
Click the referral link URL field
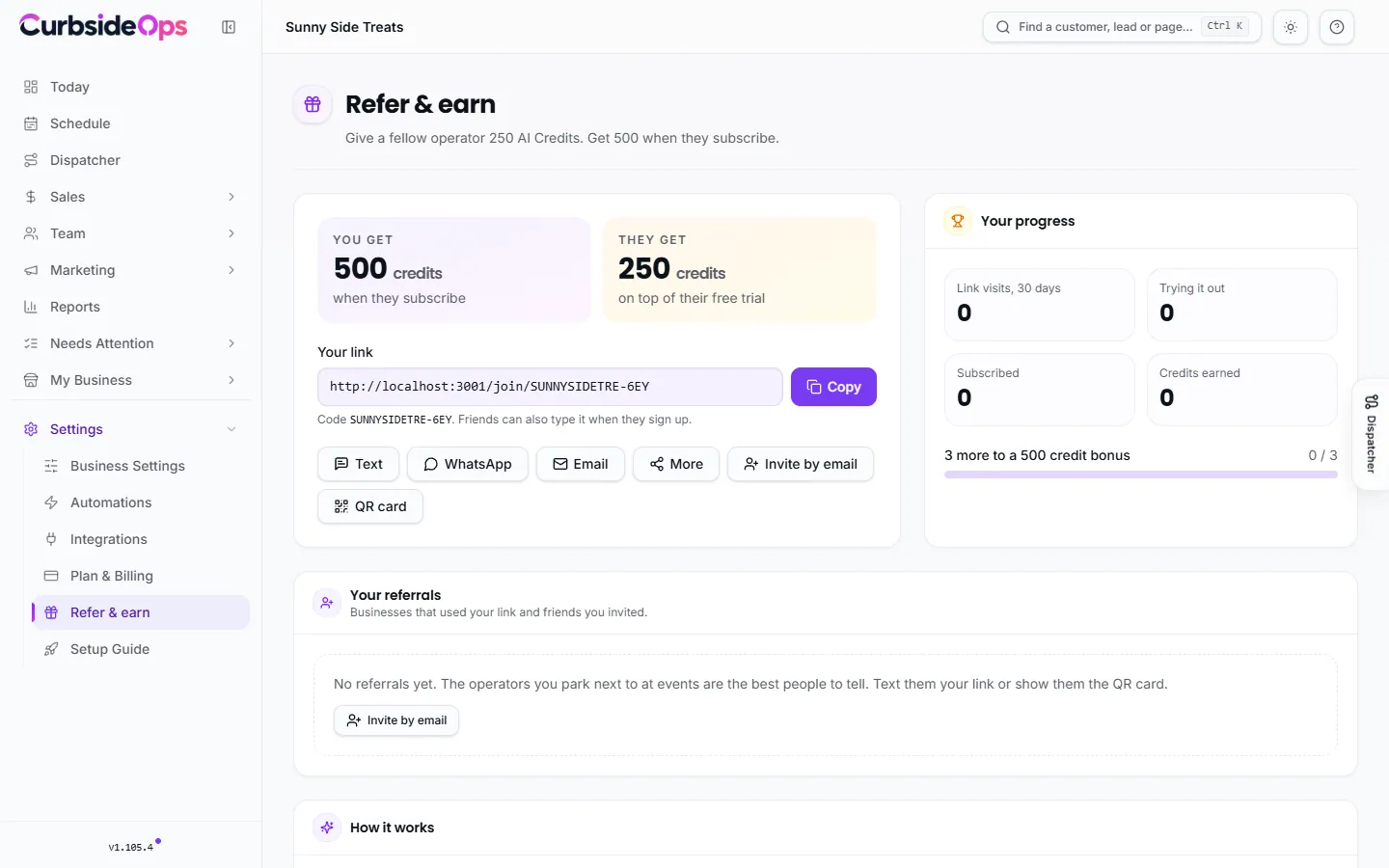coord(550,387)
